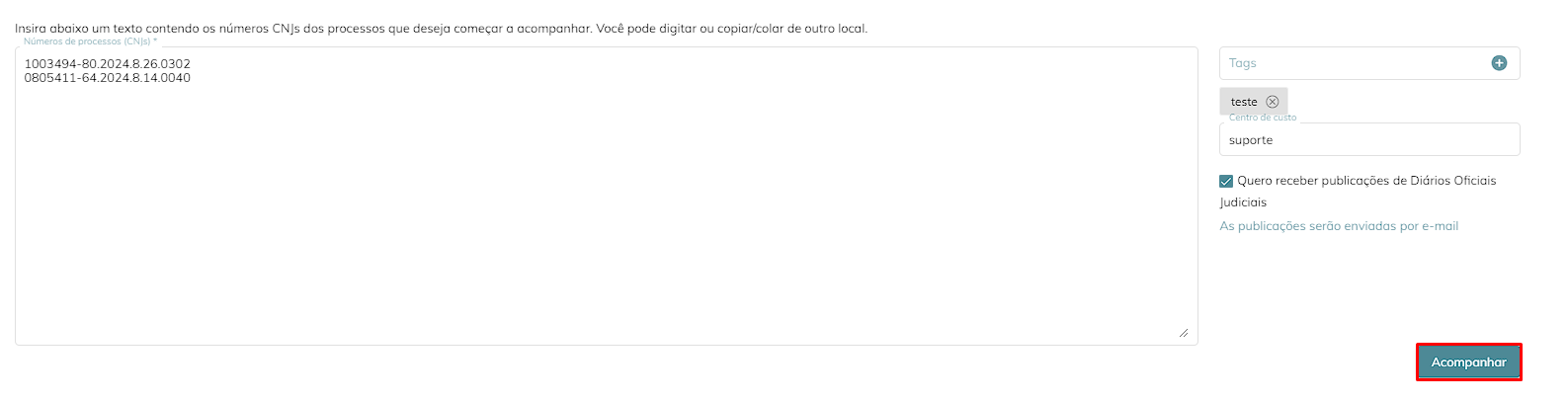Uncheck the Diários Oficiais publications checkbox
The width and height of the screenshot is (1568, 402).
pyautogui.click(x=1226, y=181)
